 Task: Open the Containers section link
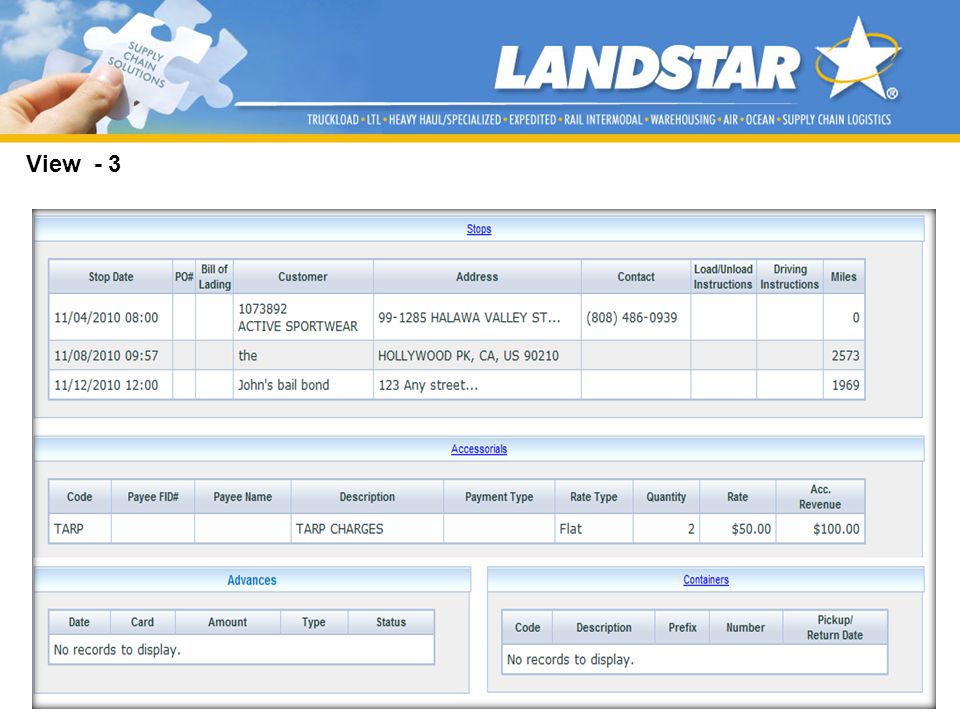click(706, 580)
